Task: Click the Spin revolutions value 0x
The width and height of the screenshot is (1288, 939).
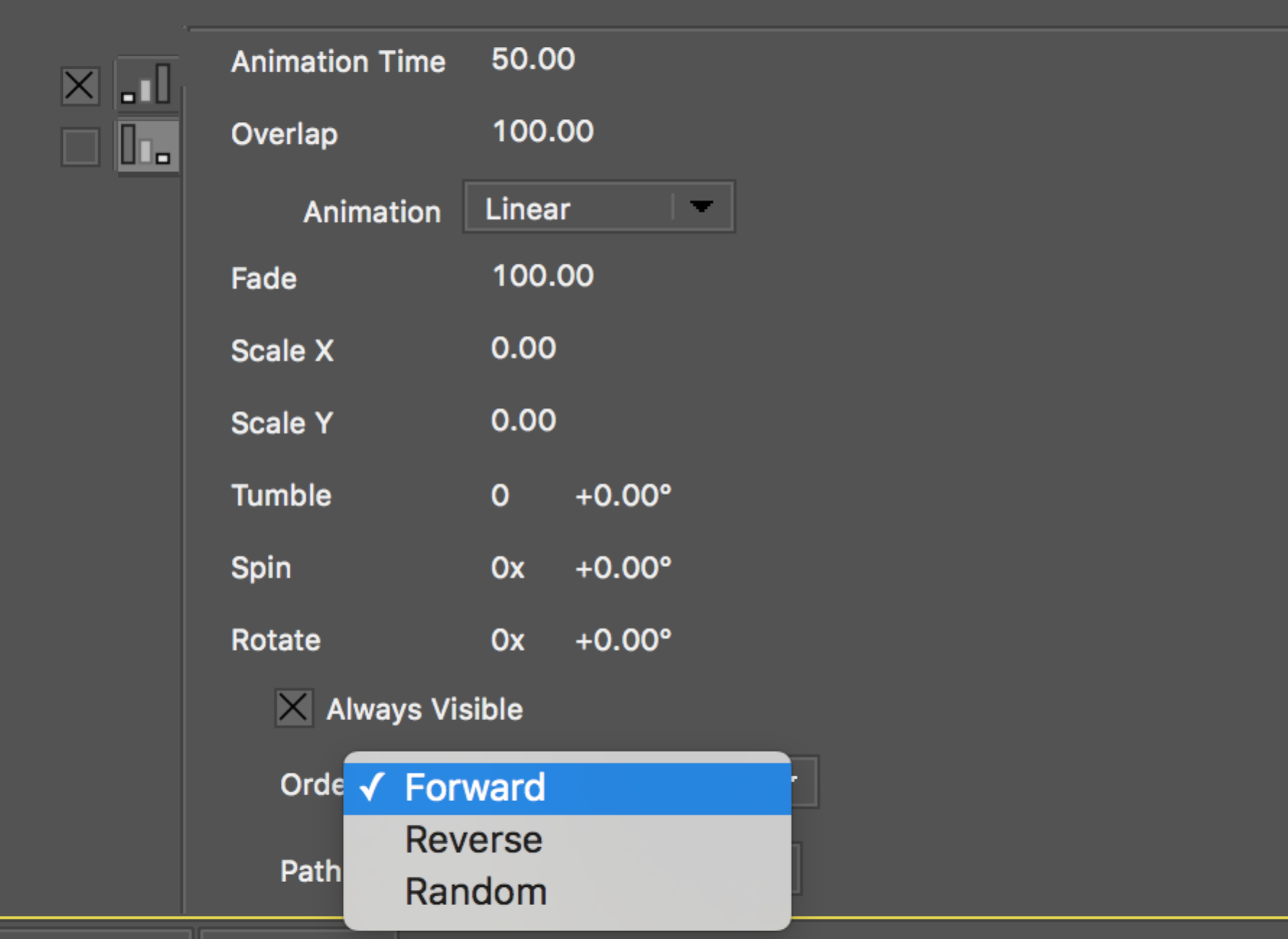Action: 508,568
